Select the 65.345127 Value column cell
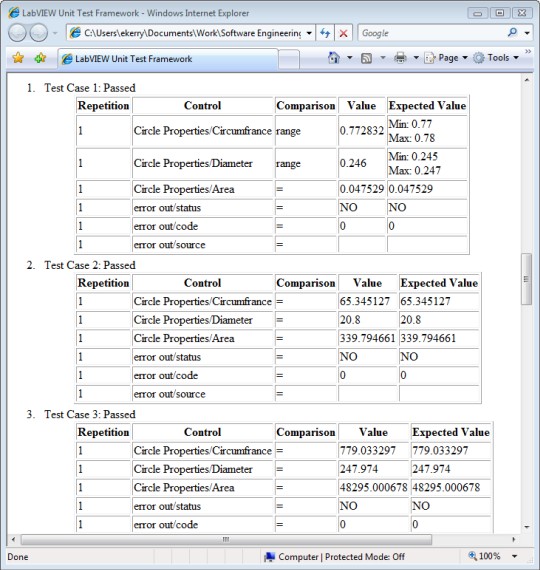The height and width of the screenshot is (570, 540). coord(368,301)
